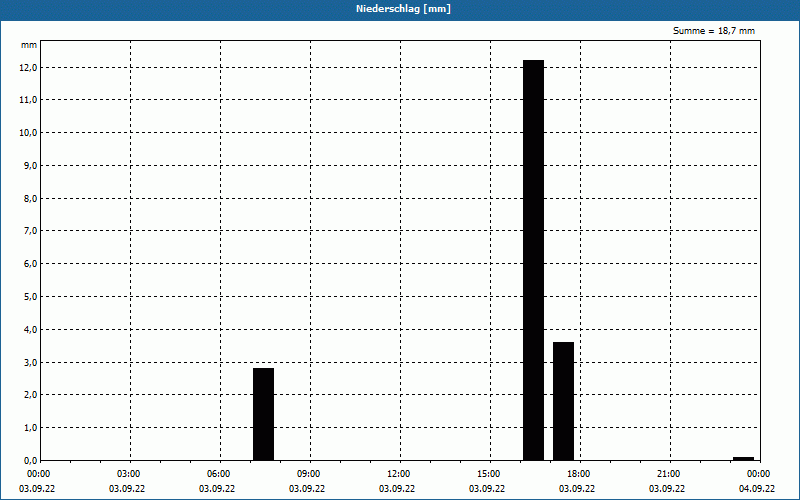Click the 12,0 y-axis value
This screenshot has width=800, height=500.
[29, 68]
